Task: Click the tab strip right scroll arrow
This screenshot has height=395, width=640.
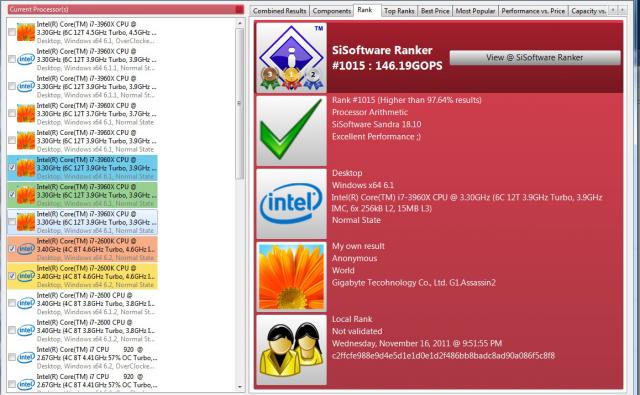Action: click(622, 9)
